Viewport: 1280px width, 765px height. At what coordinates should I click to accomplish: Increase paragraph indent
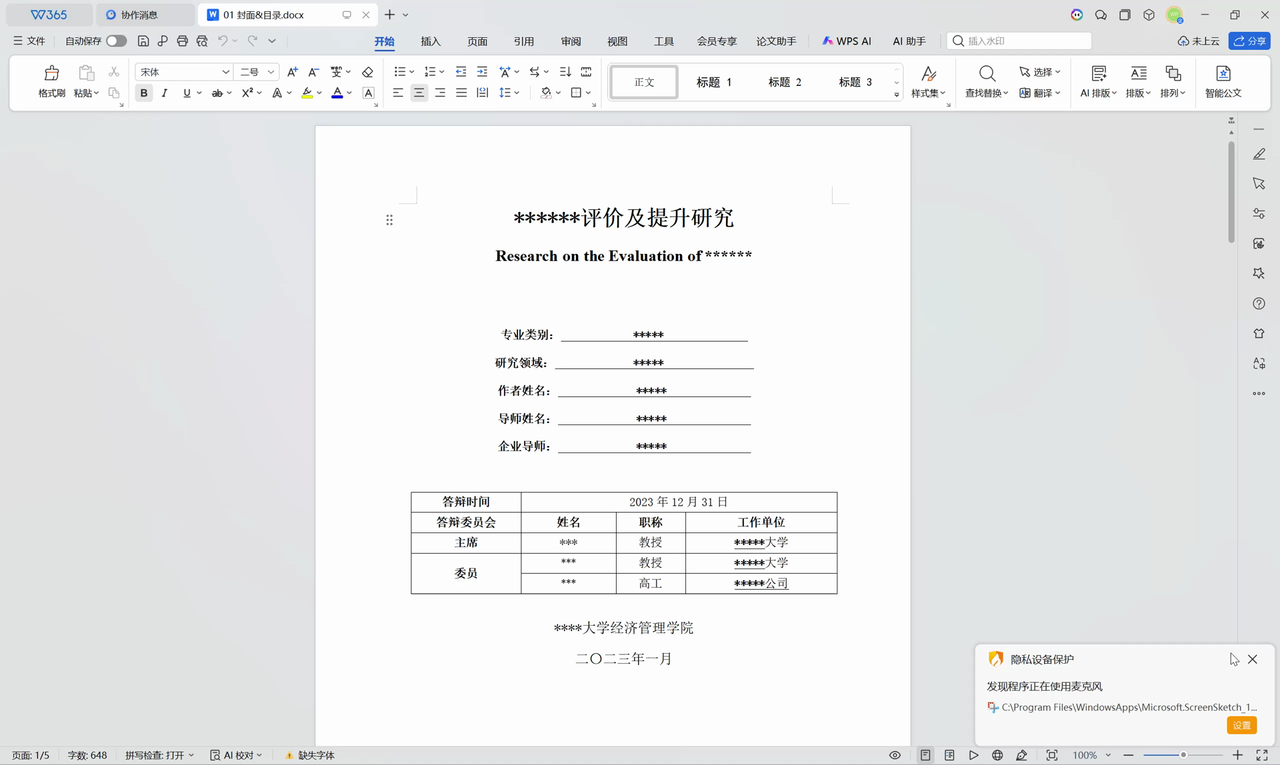(x=482, y=72)
